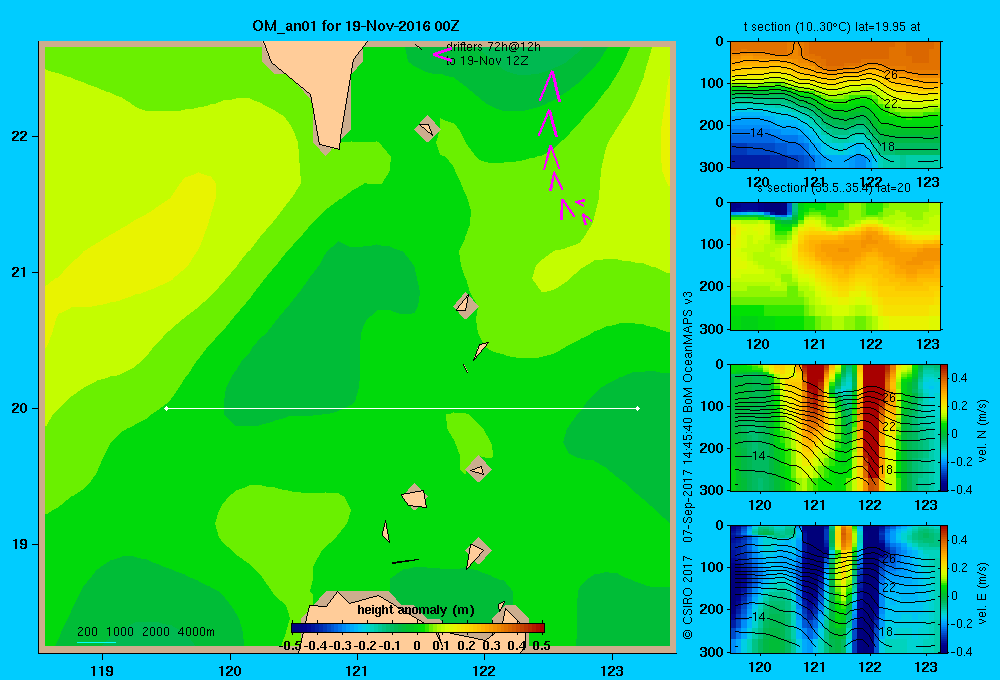This screenshot has width=1000, height=680.
Task: Select the 'drifters 72h@12h' annotation
Action: click(494, 47)
